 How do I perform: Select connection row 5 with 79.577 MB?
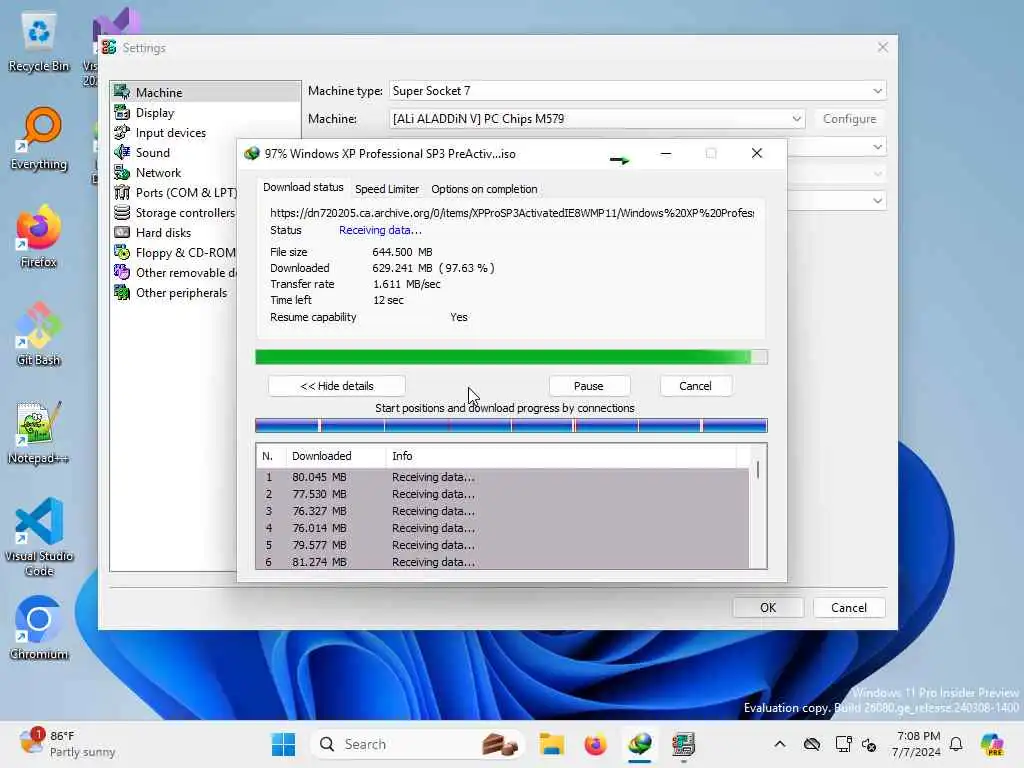point(502,545)
